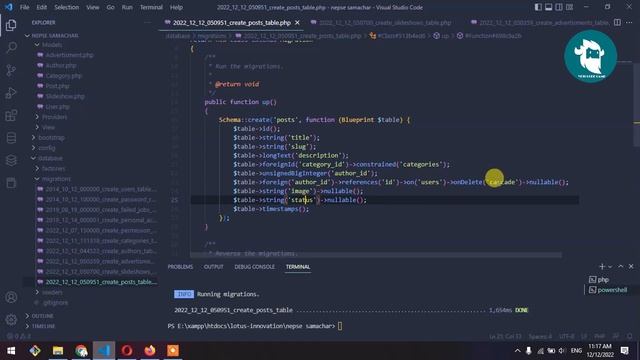This screenshot has width=640, height=360.
Task: Switch to the DEBUG CONSOLE tab
Action: tap(254, 267)
